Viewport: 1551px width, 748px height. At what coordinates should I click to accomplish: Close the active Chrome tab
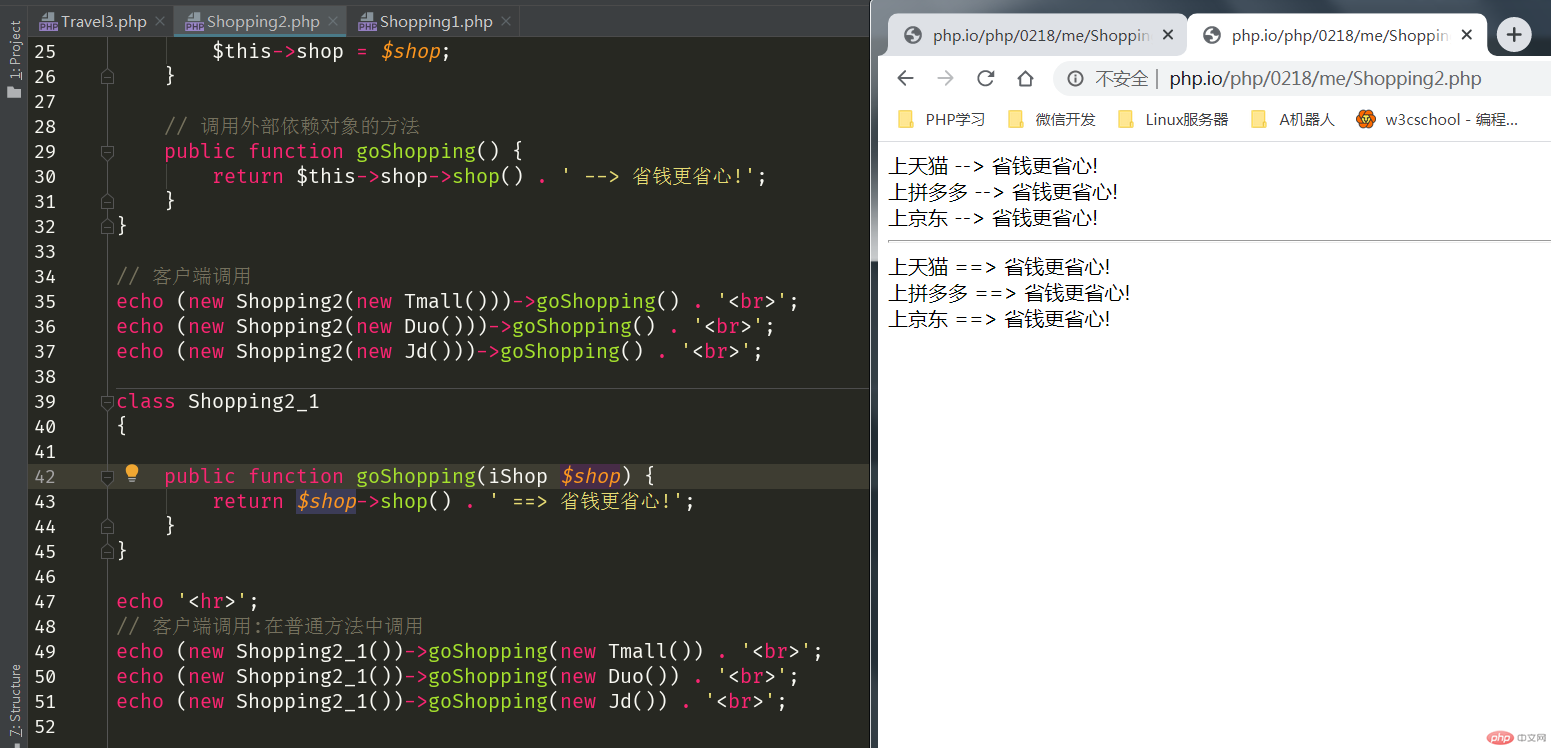(x=1467, y=35)
